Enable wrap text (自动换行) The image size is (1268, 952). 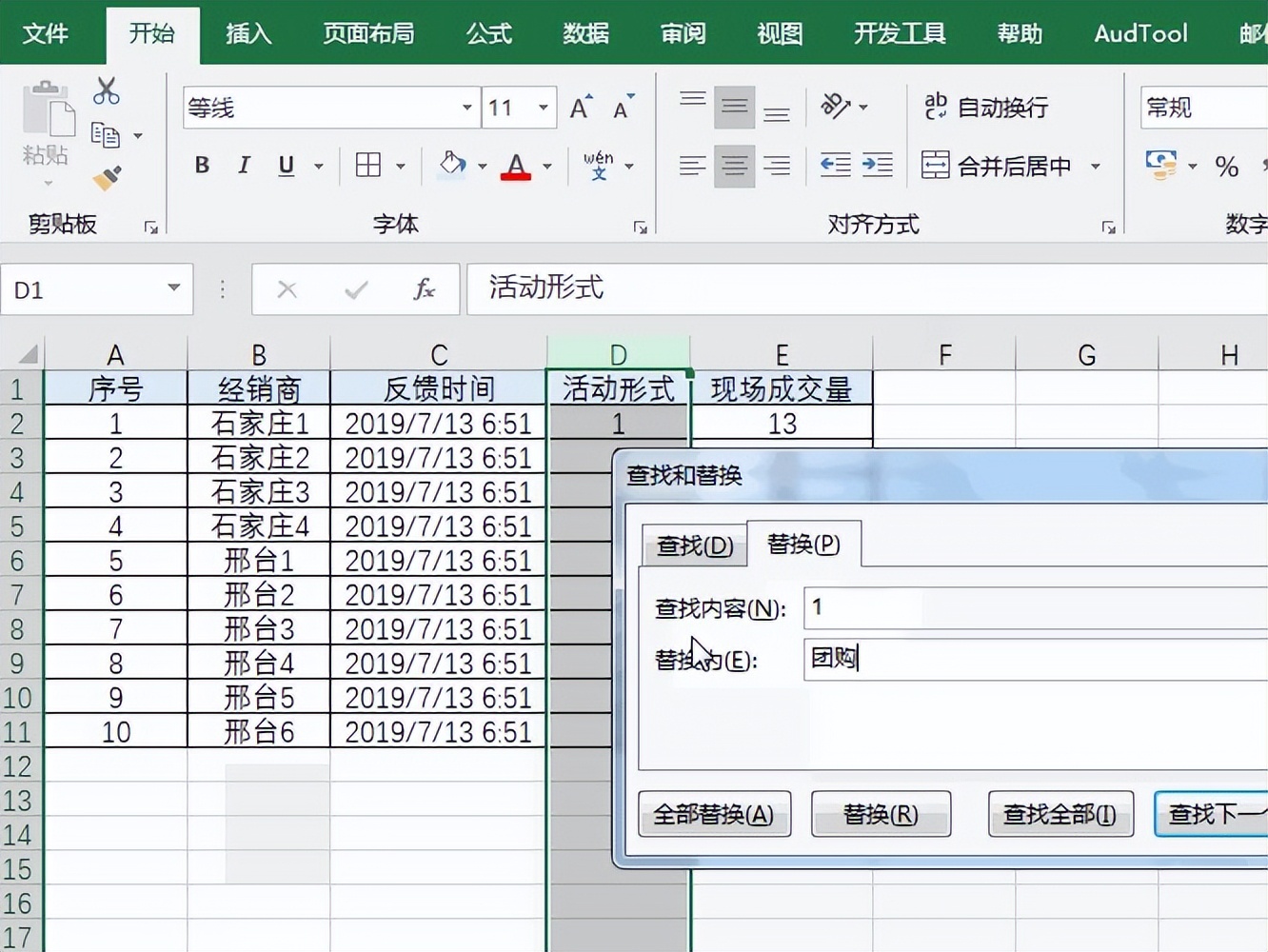pyautogui.click(x=985, y=107)
